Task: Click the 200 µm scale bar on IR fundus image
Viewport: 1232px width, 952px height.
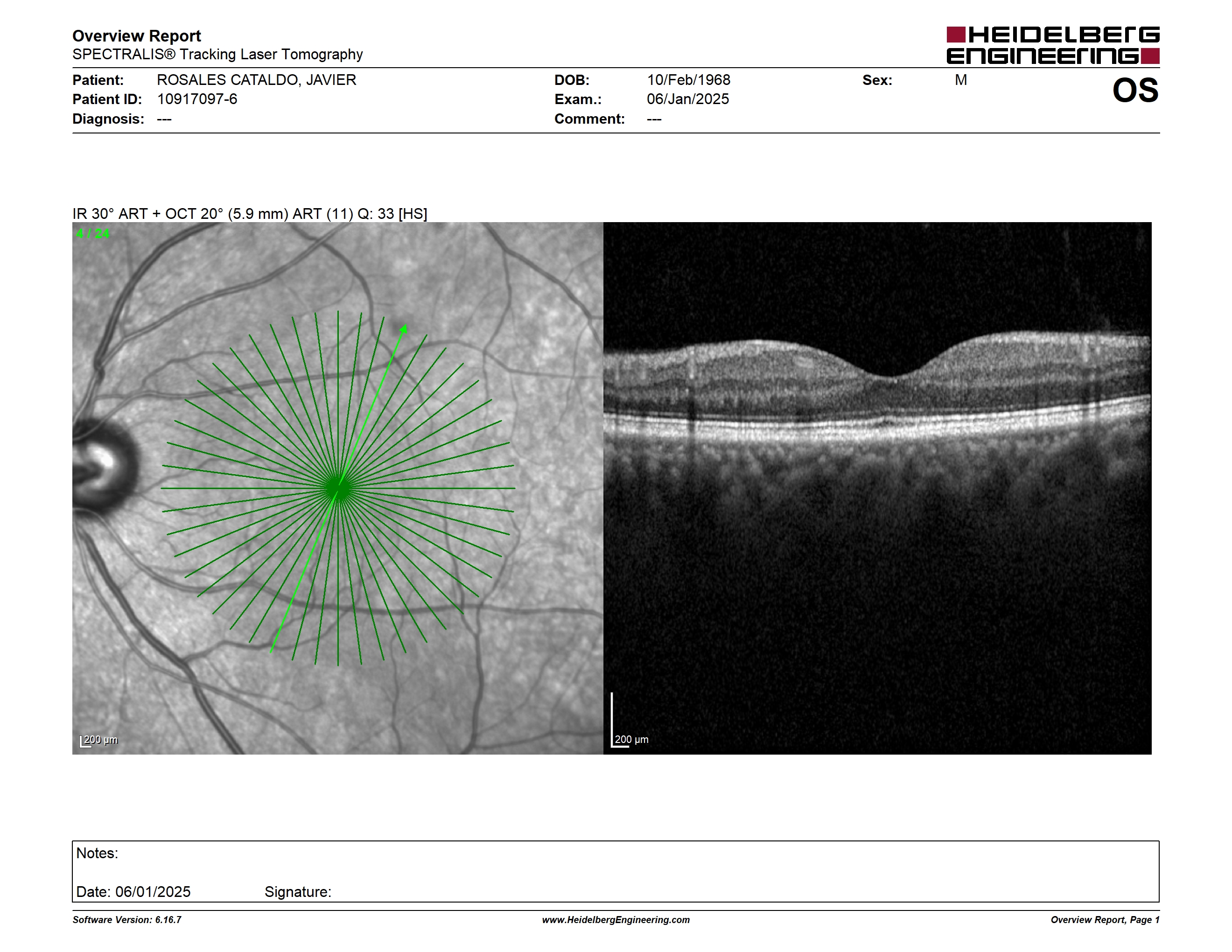Action: [x=99, y=741]
